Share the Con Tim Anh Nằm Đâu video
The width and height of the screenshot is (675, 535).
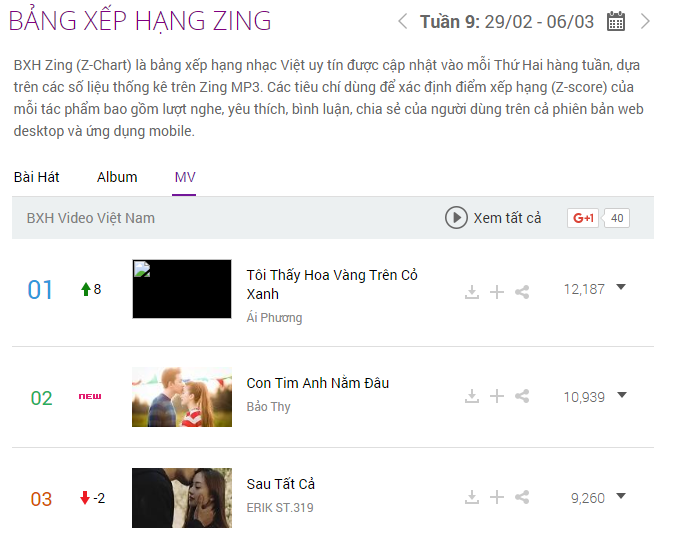coord(522,396)
